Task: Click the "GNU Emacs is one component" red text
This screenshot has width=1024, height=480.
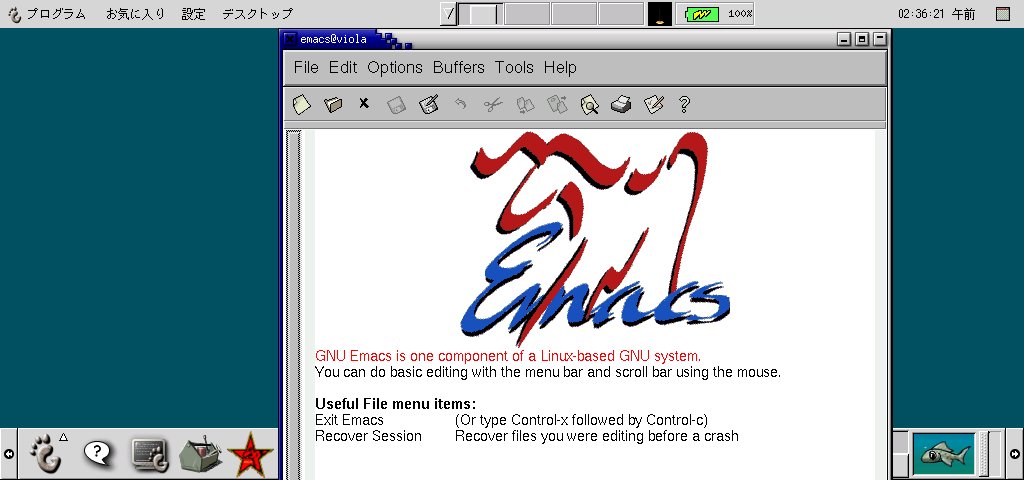Action: point(508,357)
